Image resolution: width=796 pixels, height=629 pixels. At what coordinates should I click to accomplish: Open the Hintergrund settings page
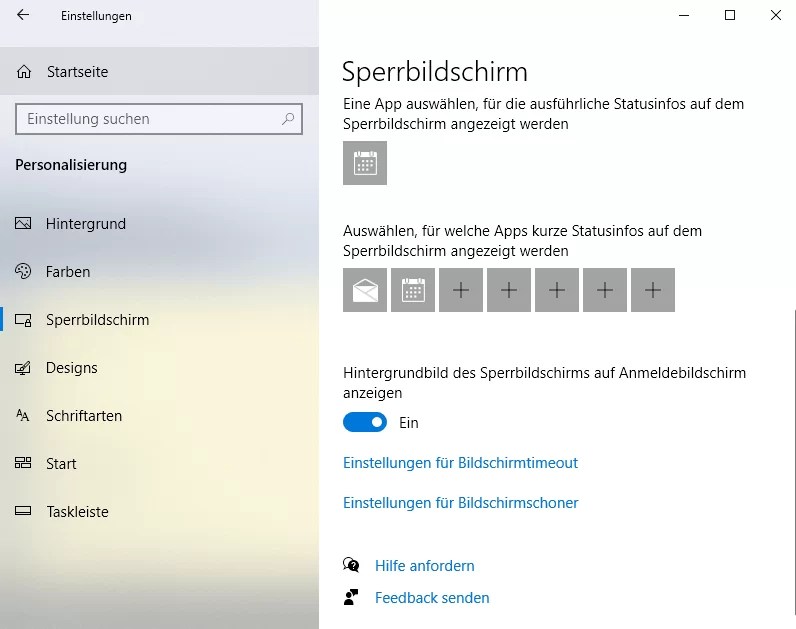coord(159,223)
